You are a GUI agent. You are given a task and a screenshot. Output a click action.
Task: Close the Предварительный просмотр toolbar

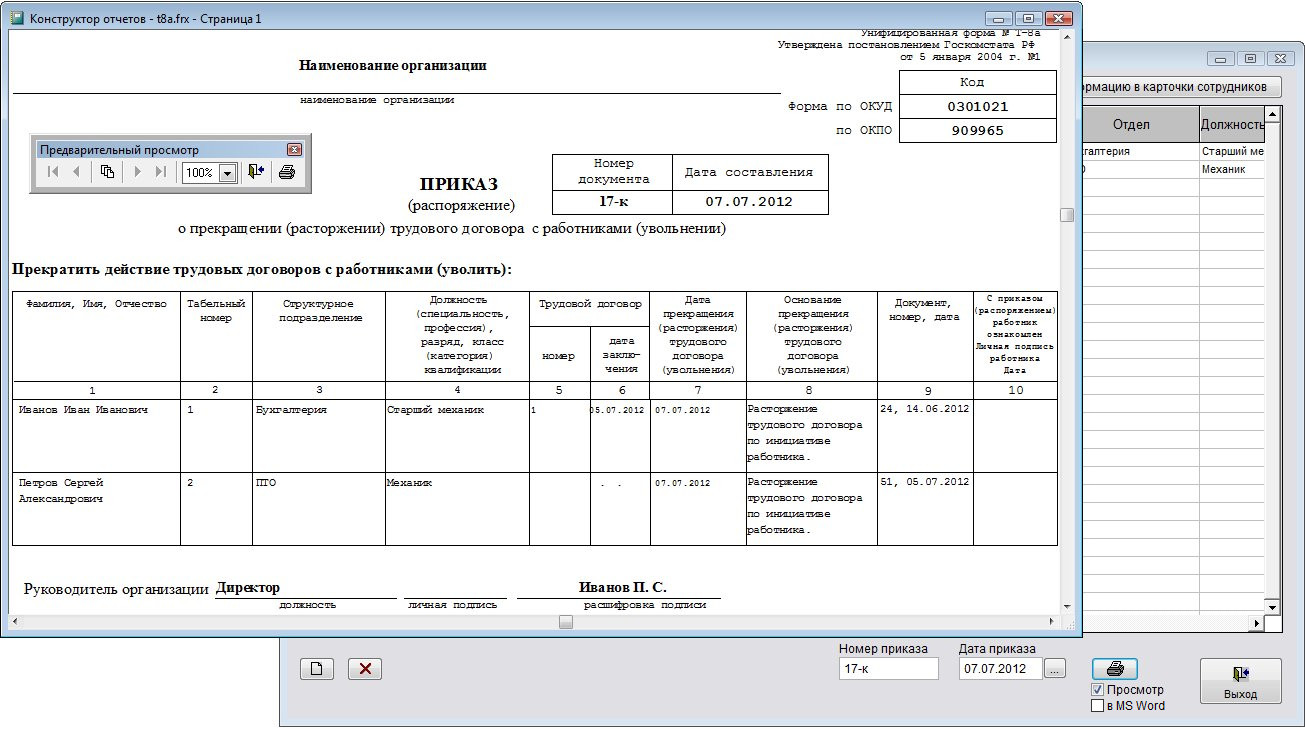(x=294, y=150)
